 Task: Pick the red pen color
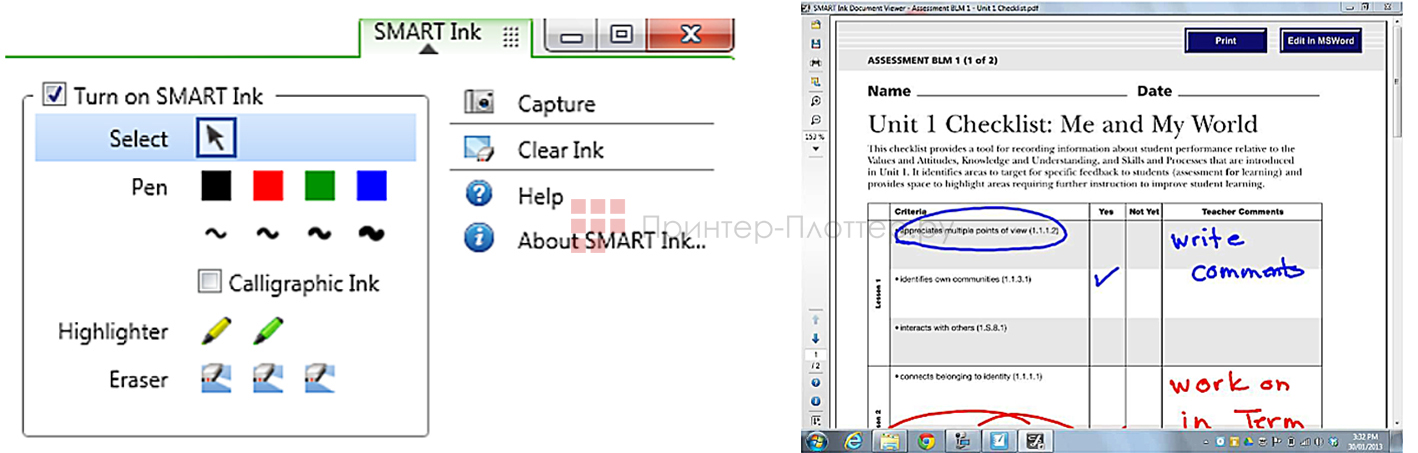(268, 186)
